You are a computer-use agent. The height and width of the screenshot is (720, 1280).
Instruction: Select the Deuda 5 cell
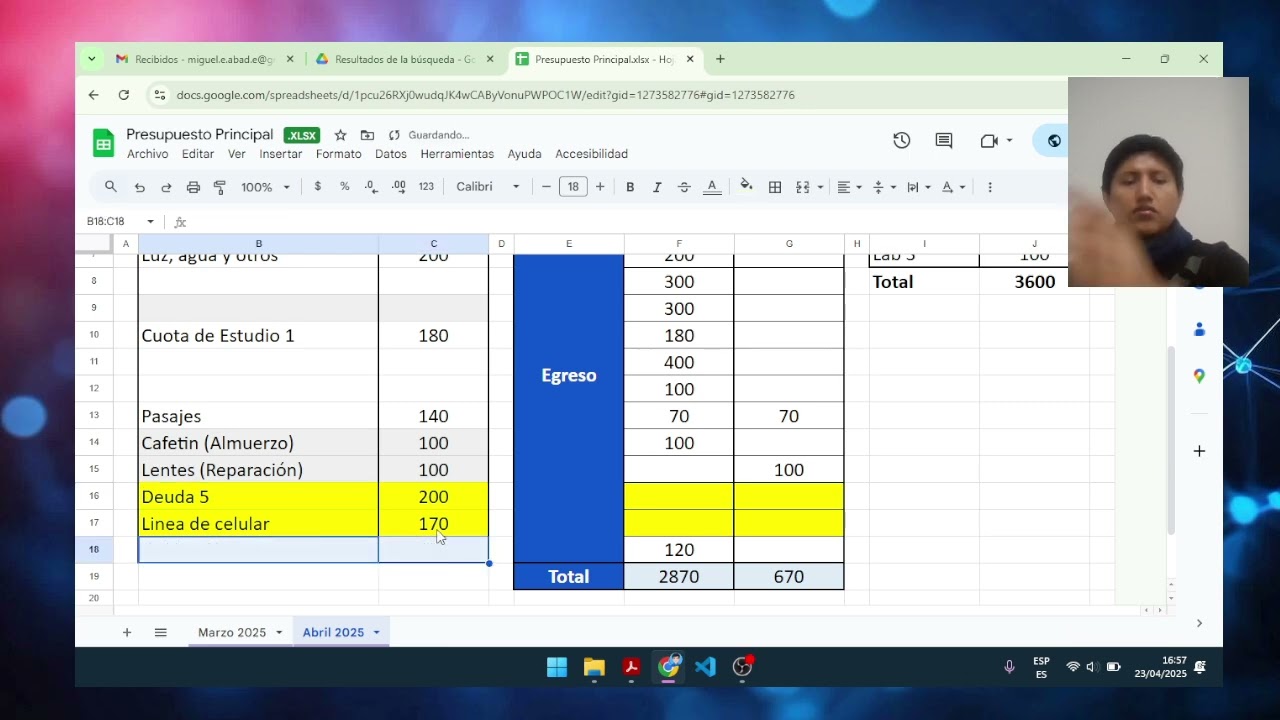[258, 497]
